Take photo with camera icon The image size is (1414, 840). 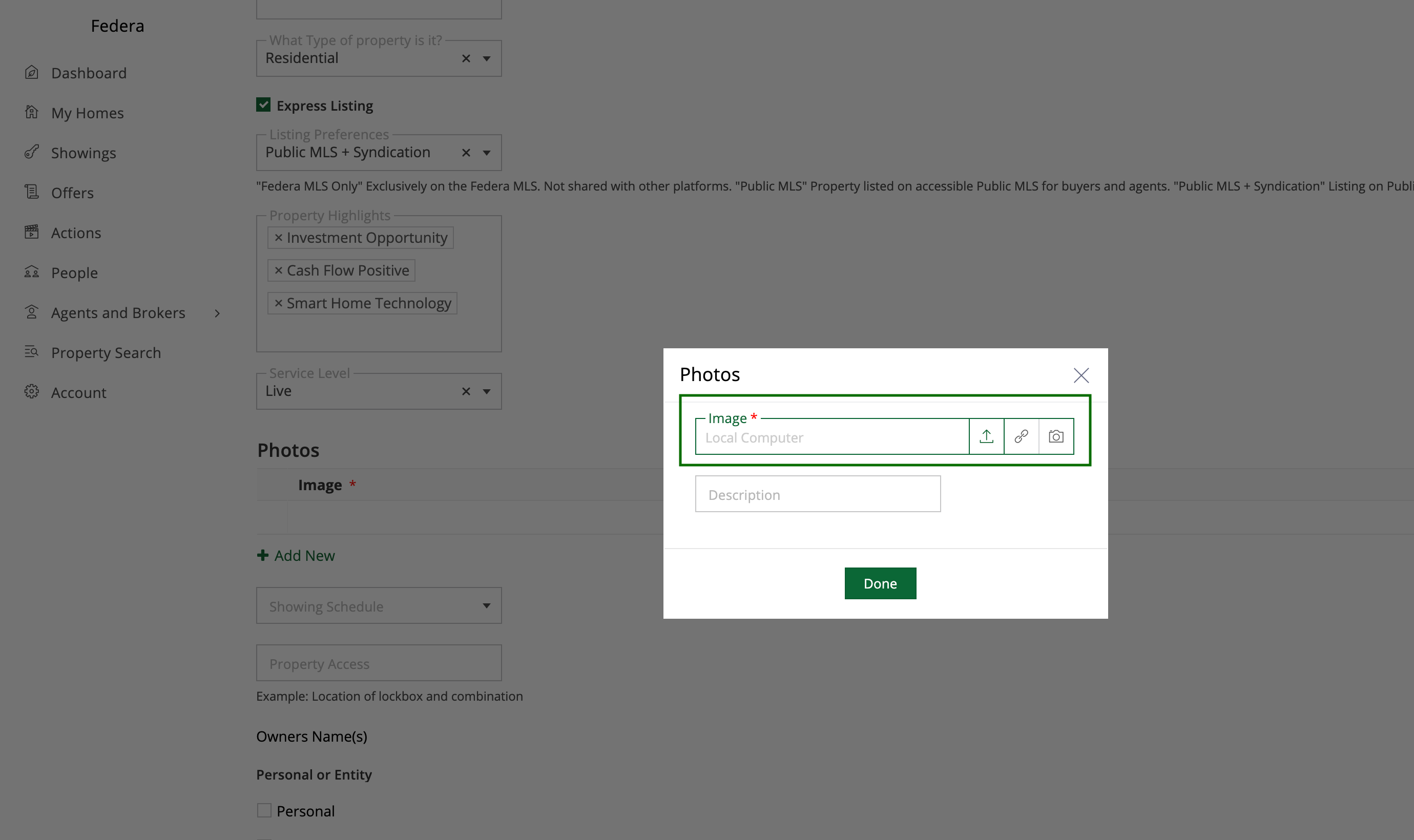1056,436
